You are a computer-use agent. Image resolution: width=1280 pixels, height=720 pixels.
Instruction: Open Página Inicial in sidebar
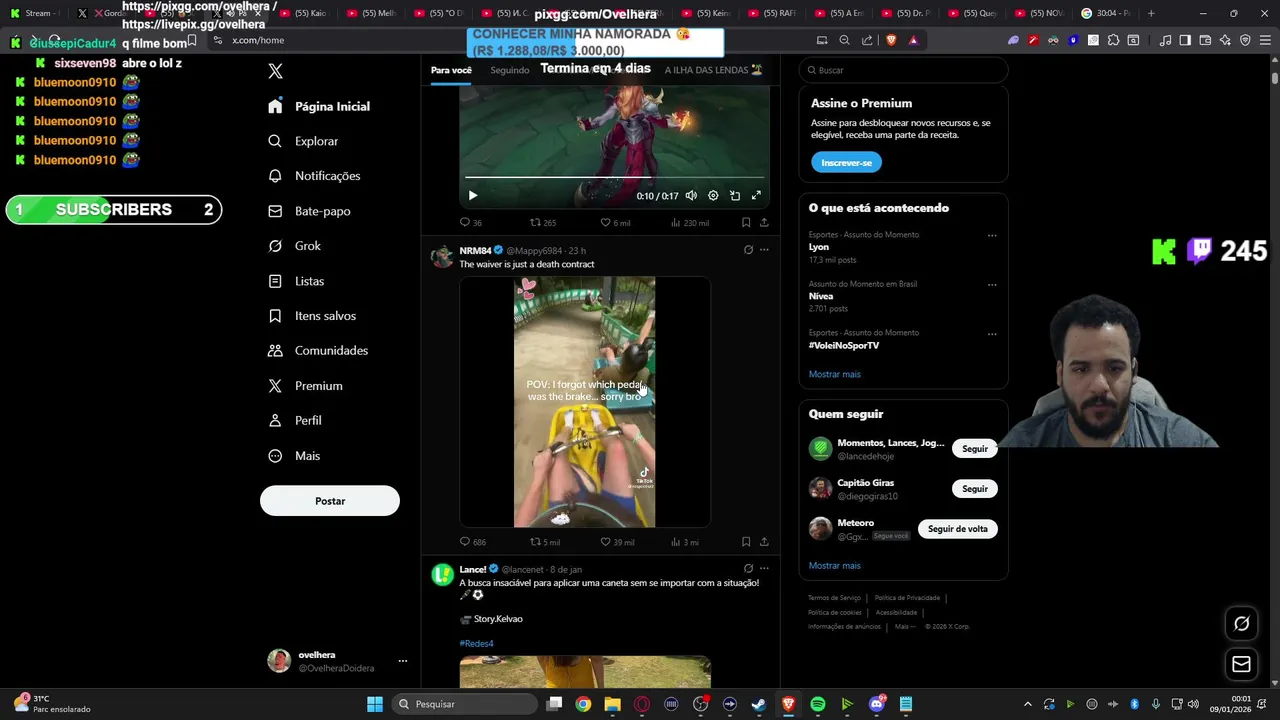pyautogui.click(x=319, y=106)
